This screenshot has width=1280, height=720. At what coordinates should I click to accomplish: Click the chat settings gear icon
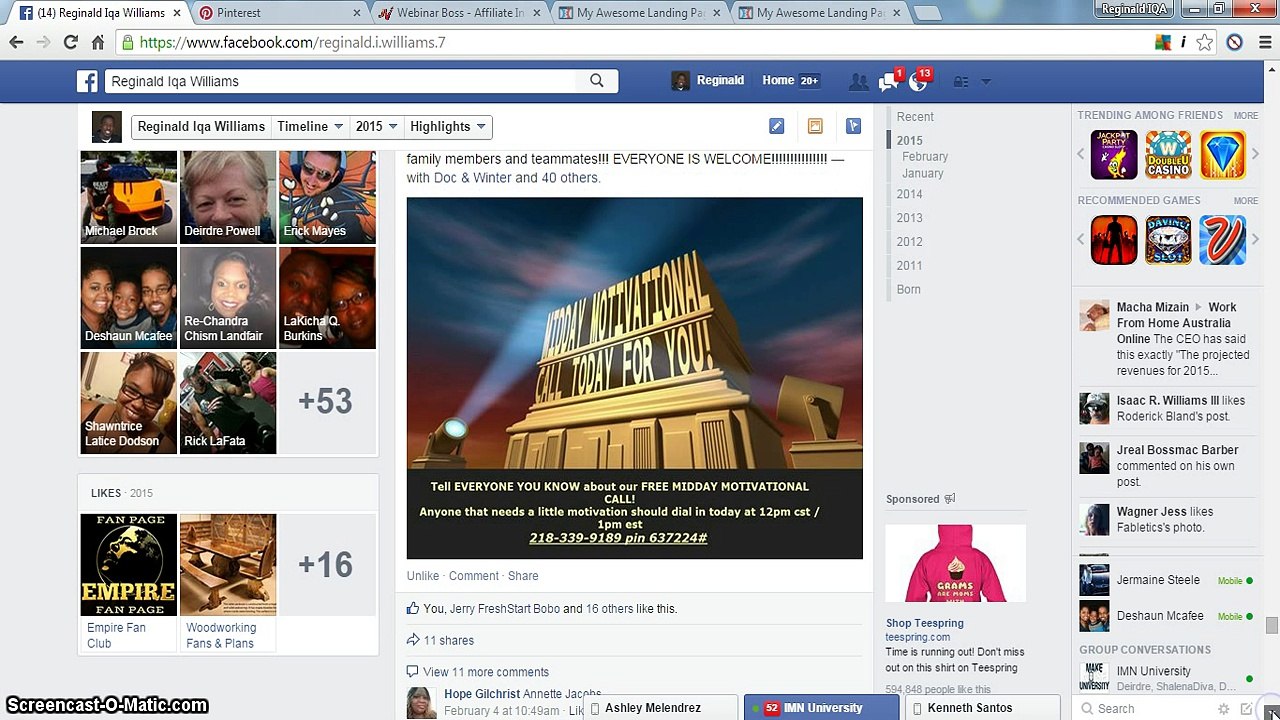(1223, 709)
